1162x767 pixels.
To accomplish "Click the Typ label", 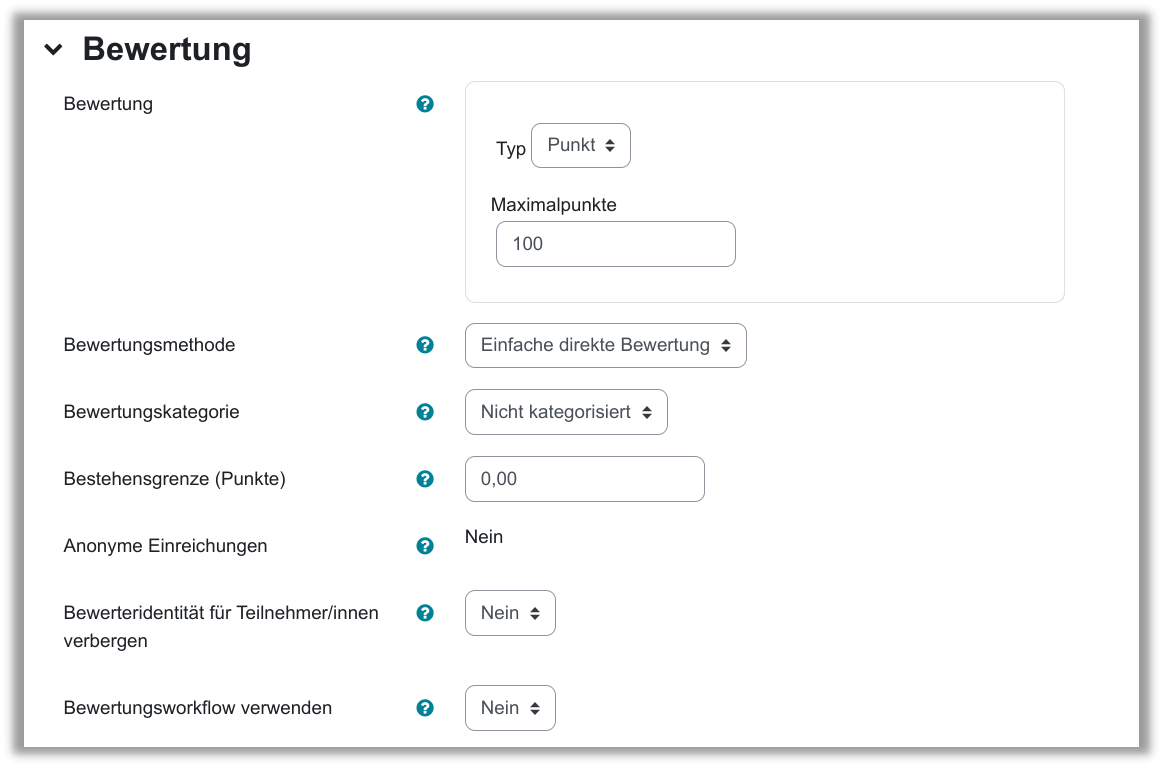I will (x=511, y=149).
